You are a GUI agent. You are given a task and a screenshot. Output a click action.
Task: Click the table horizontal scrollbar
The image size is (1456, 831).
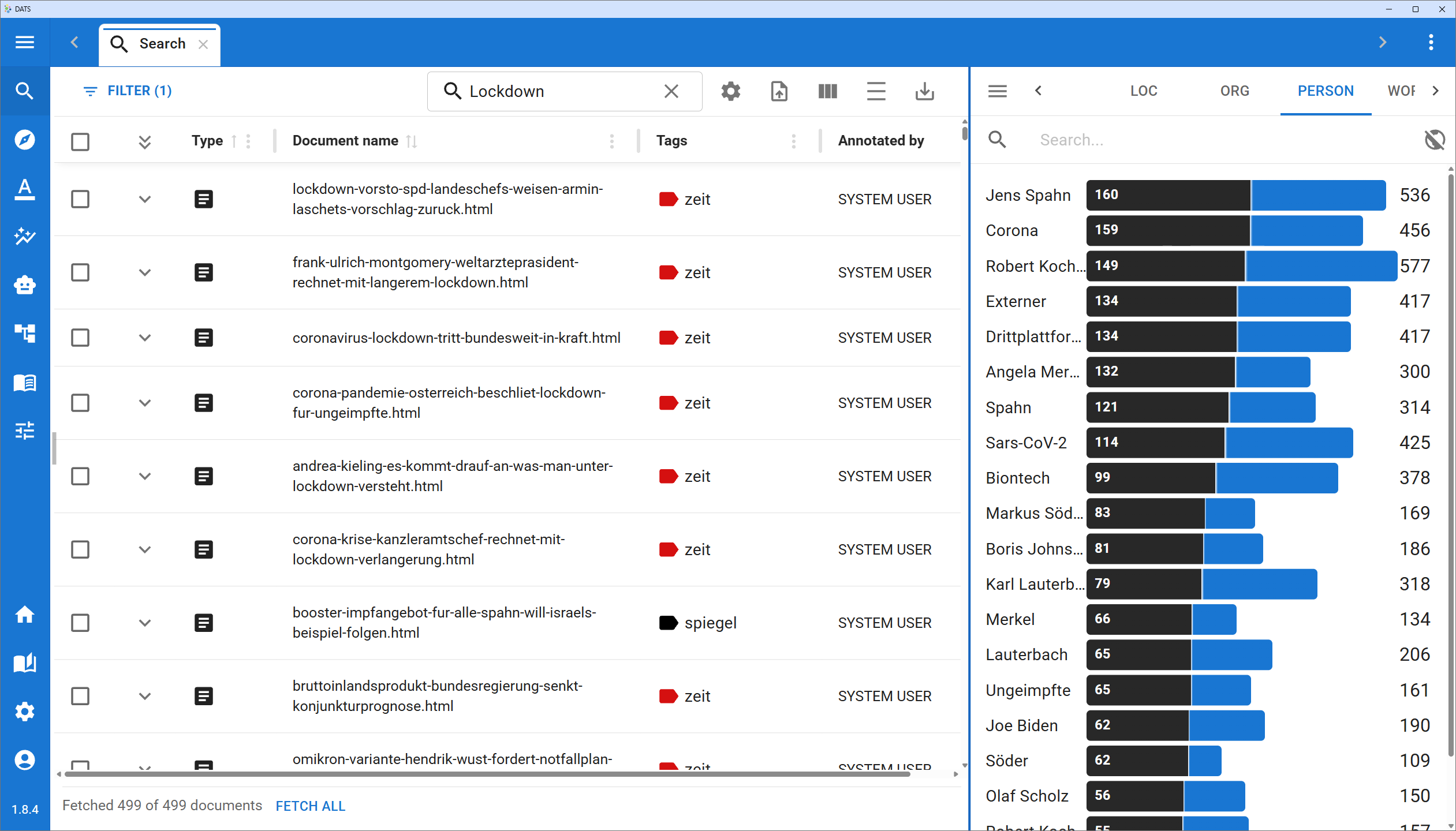click(488, 774)
